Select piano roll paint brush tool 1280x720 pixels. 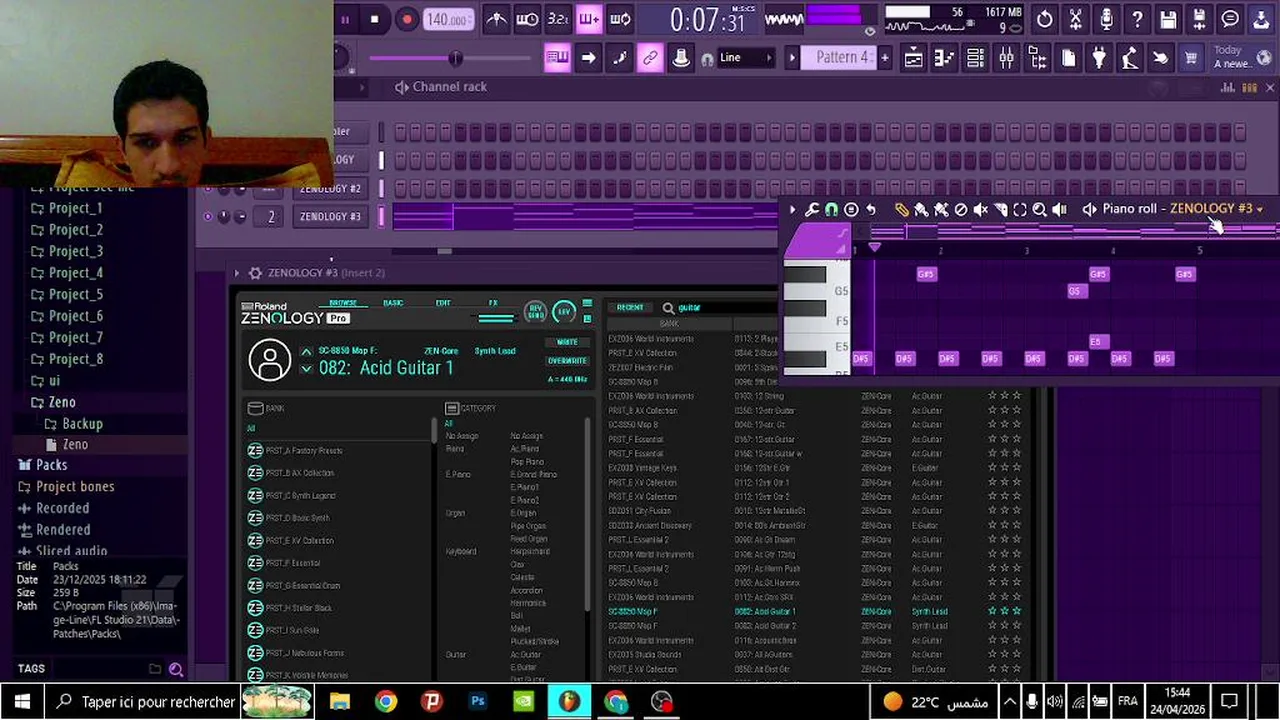(x=921, y=209)
